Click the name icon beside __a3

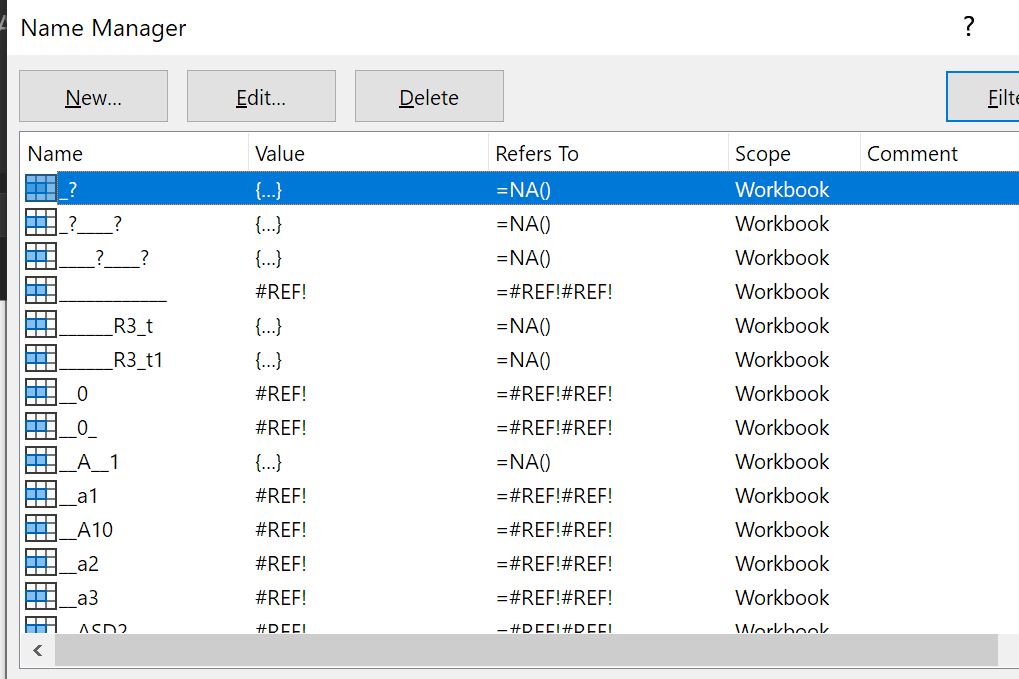[41, 597]
